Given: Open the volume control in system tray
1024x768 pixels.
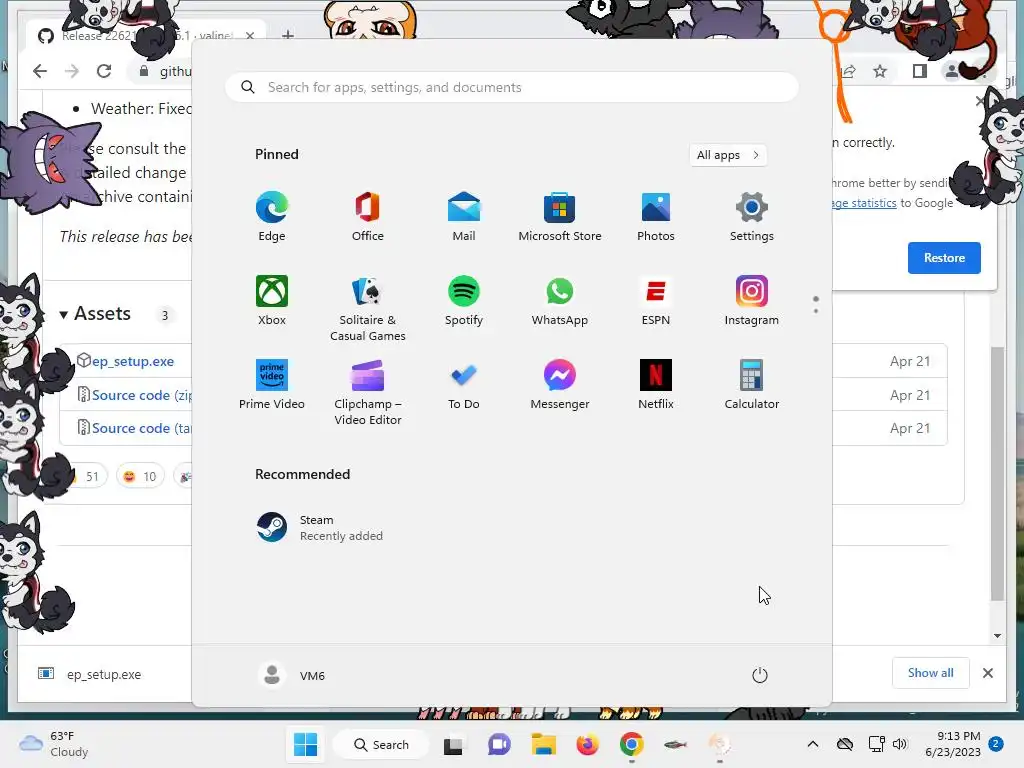Looking at the screenshot, I should 900,744.
